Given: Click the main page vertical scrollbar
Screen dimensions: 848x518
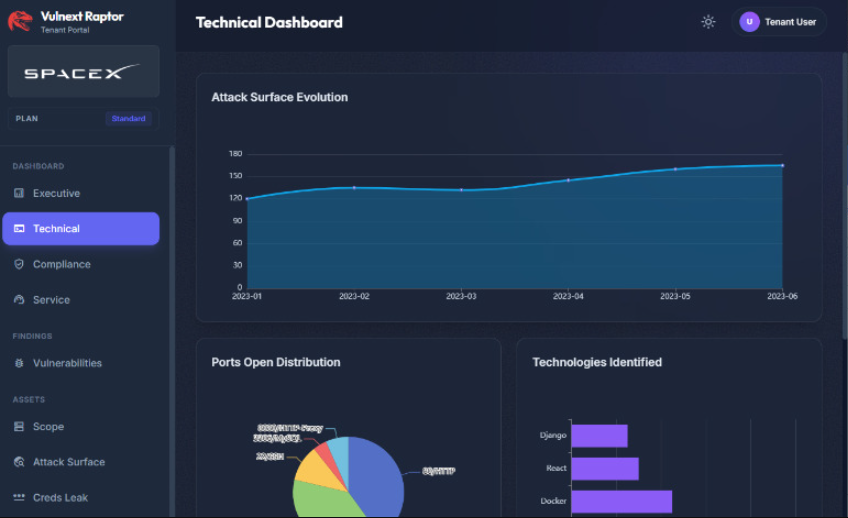Looking at the screenshot, I should 845,196.
